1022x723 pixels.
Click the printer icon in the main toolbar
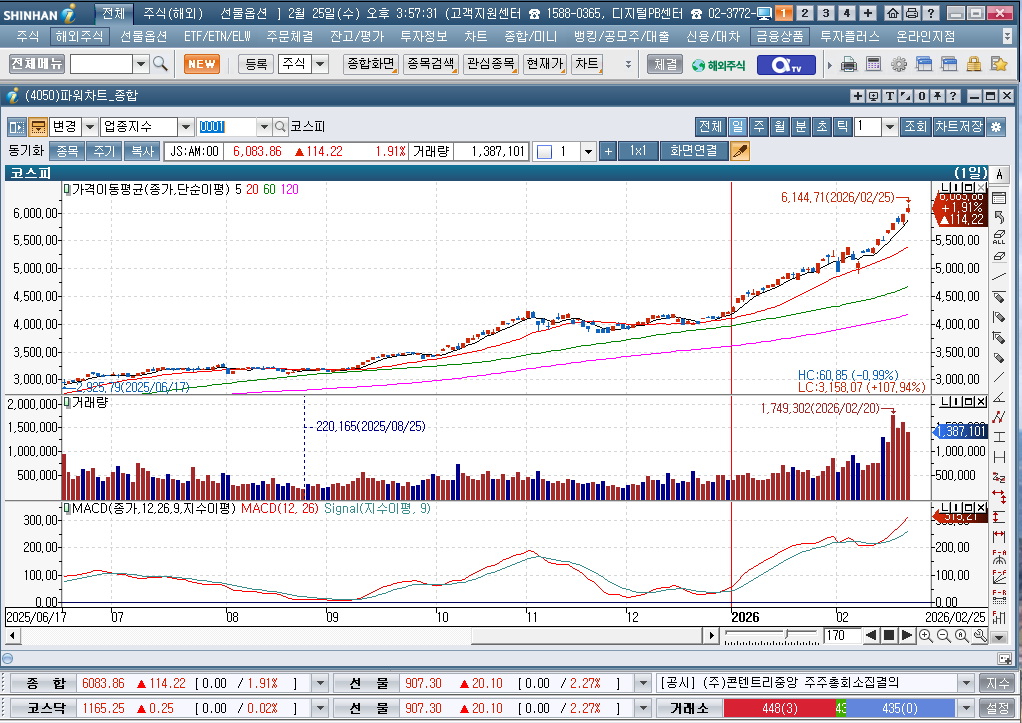tap(848, 64)
